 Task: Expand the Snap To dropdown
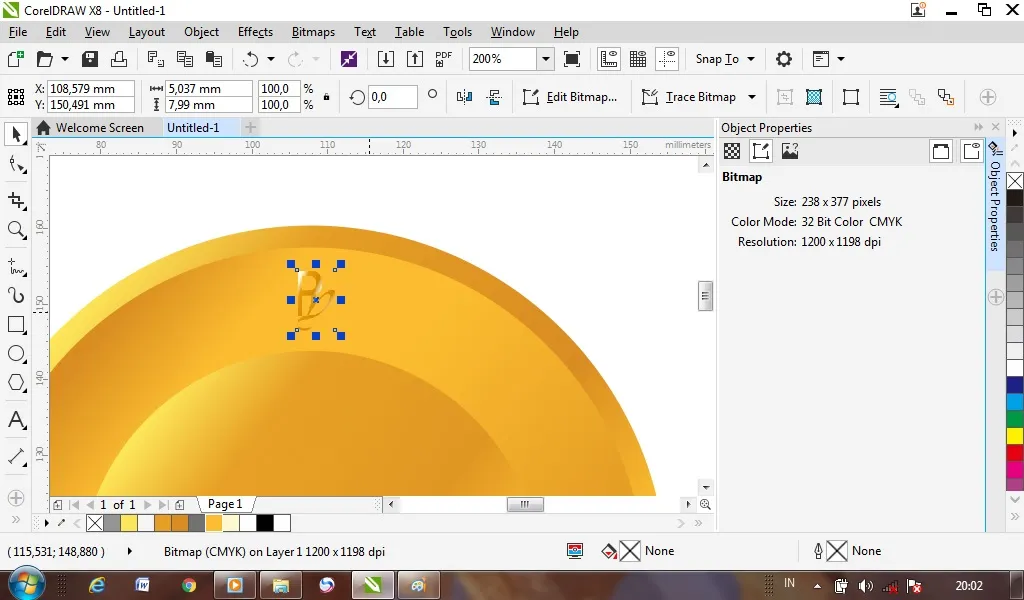coord(751,59)
